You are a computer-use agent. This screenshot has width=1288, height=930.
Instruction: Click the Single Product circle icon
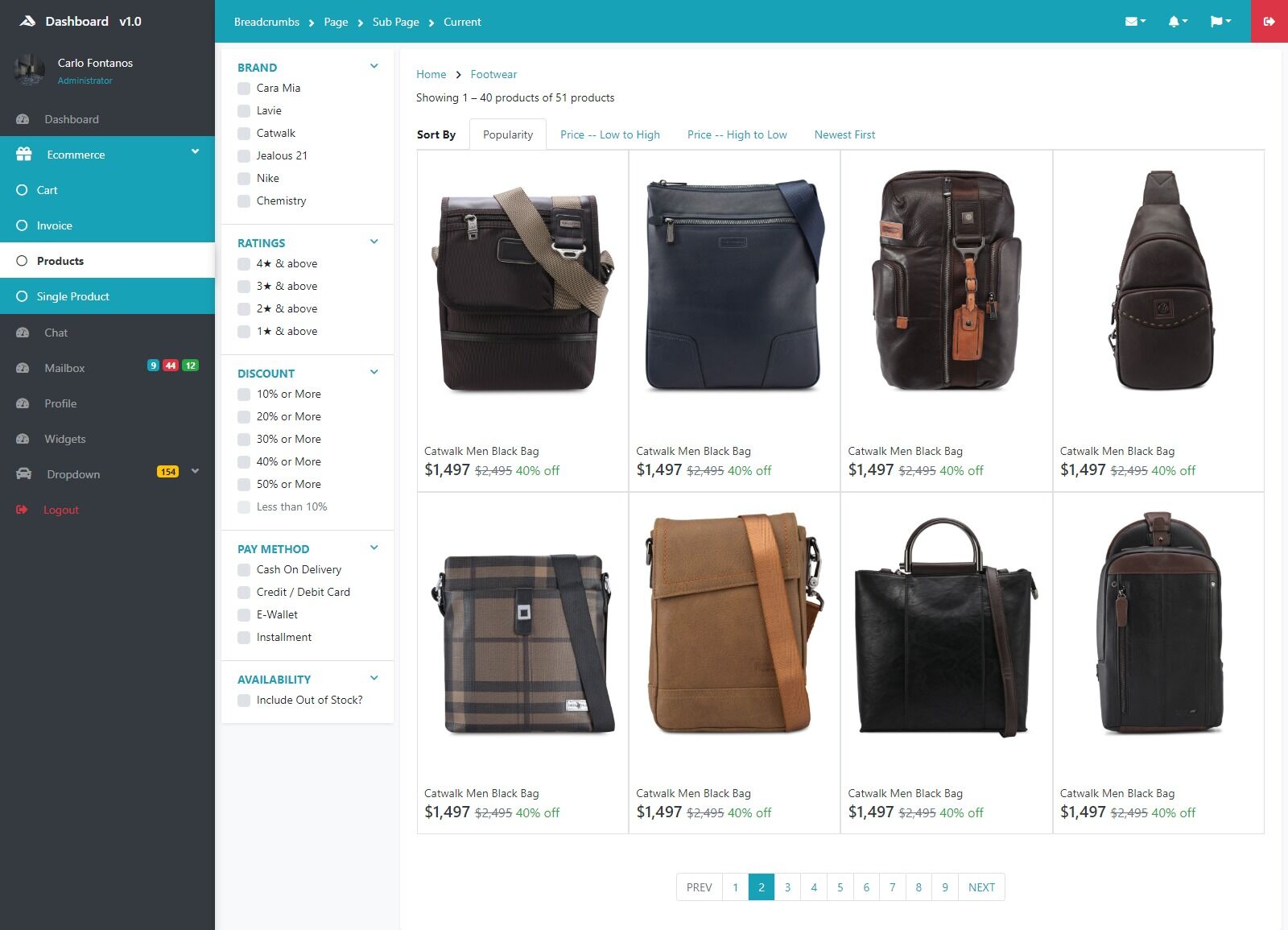coord(22,296)
